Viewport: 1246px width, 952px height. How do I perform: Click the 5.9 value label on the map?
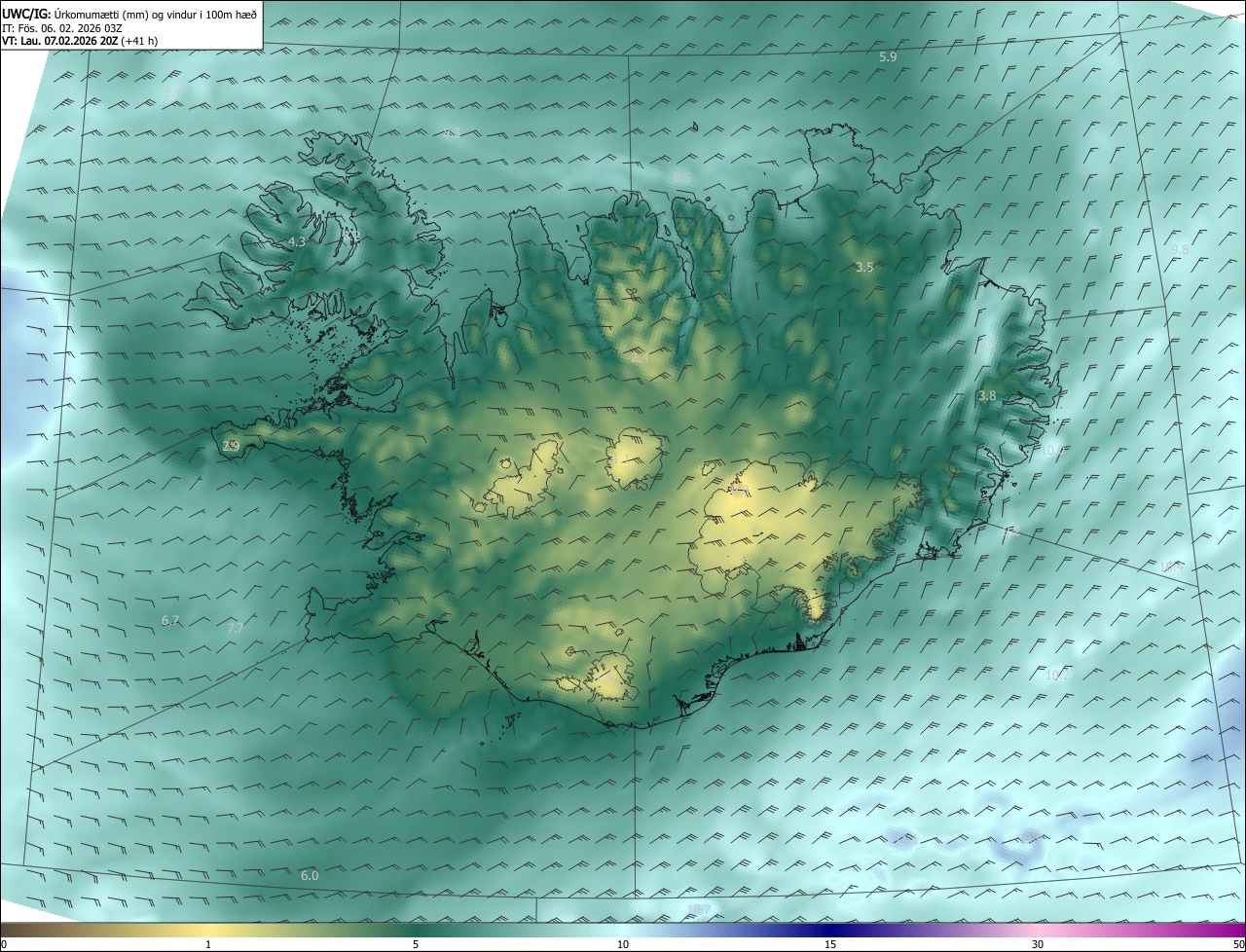tap(888, 57)
